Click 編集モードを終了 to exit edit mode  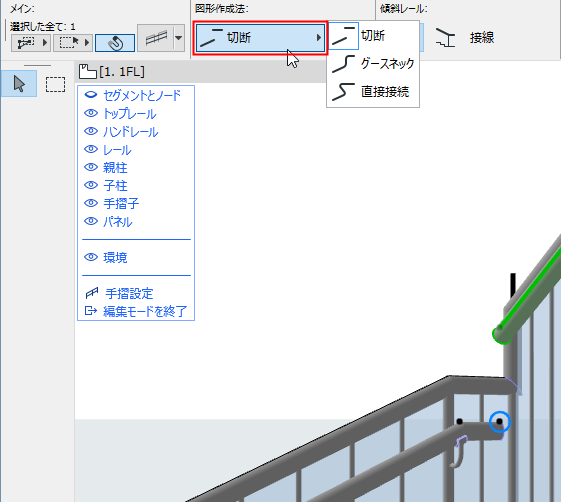coord(145,311)
